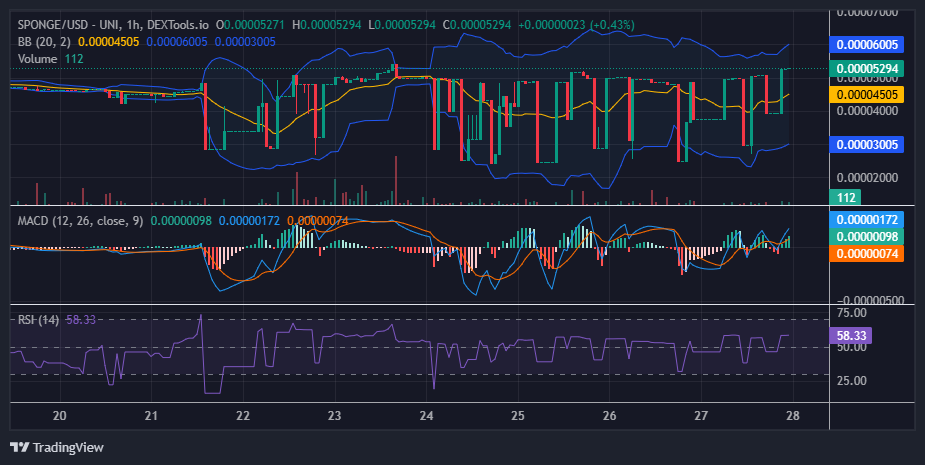Click date 20 on the time axis
This screenshot has height=465, width=925.
tap(60, 415)
